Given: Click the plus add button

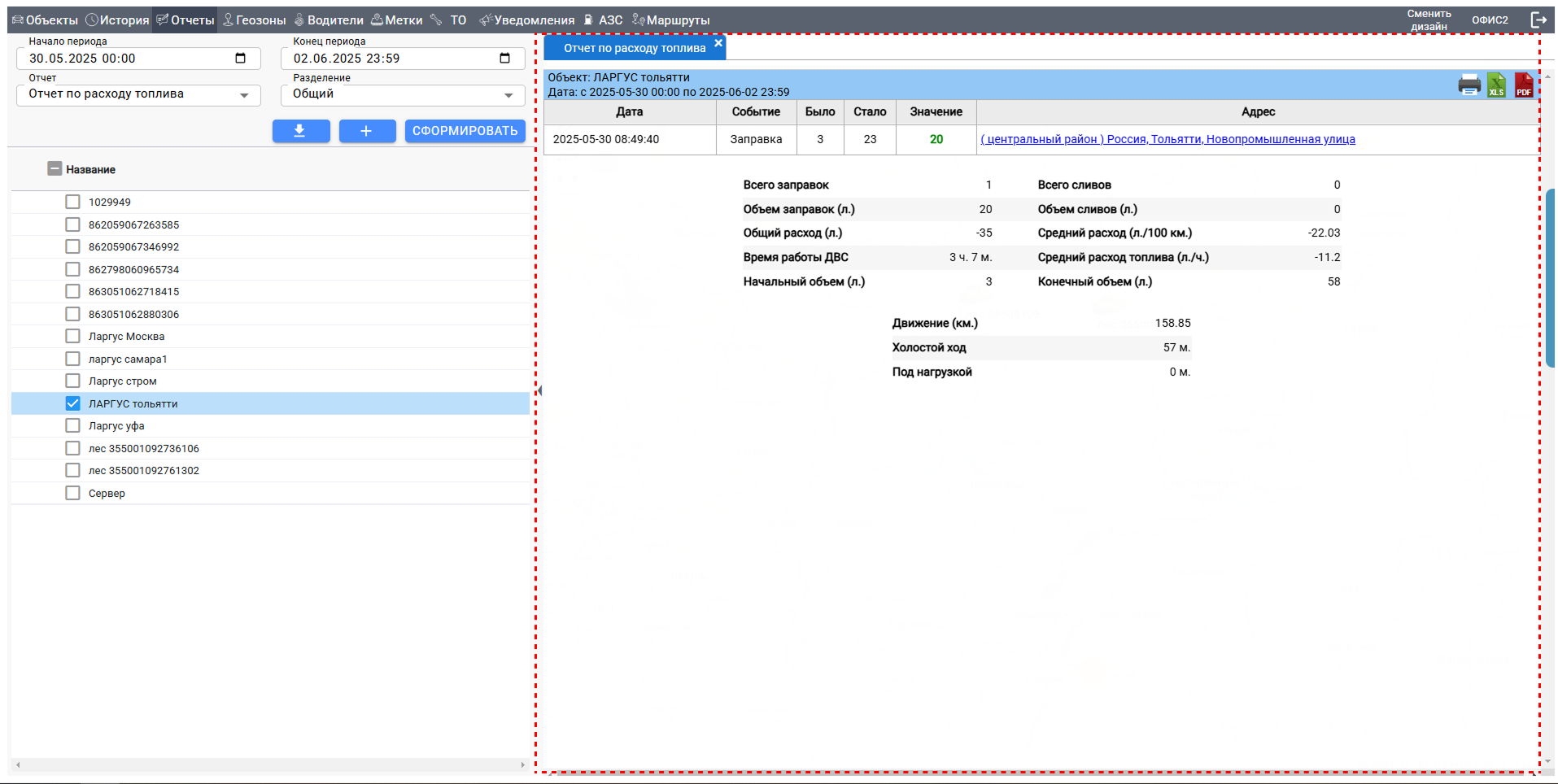Looking at the screenshot, I should tap(367, 131).
